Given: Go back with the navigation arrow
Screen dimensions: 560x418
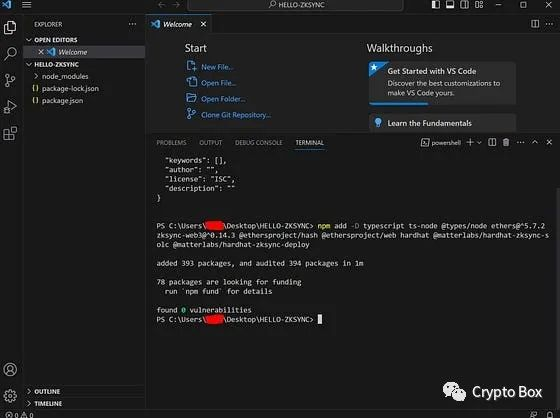Looking at the screenshot, I should [x=161, y=5].
